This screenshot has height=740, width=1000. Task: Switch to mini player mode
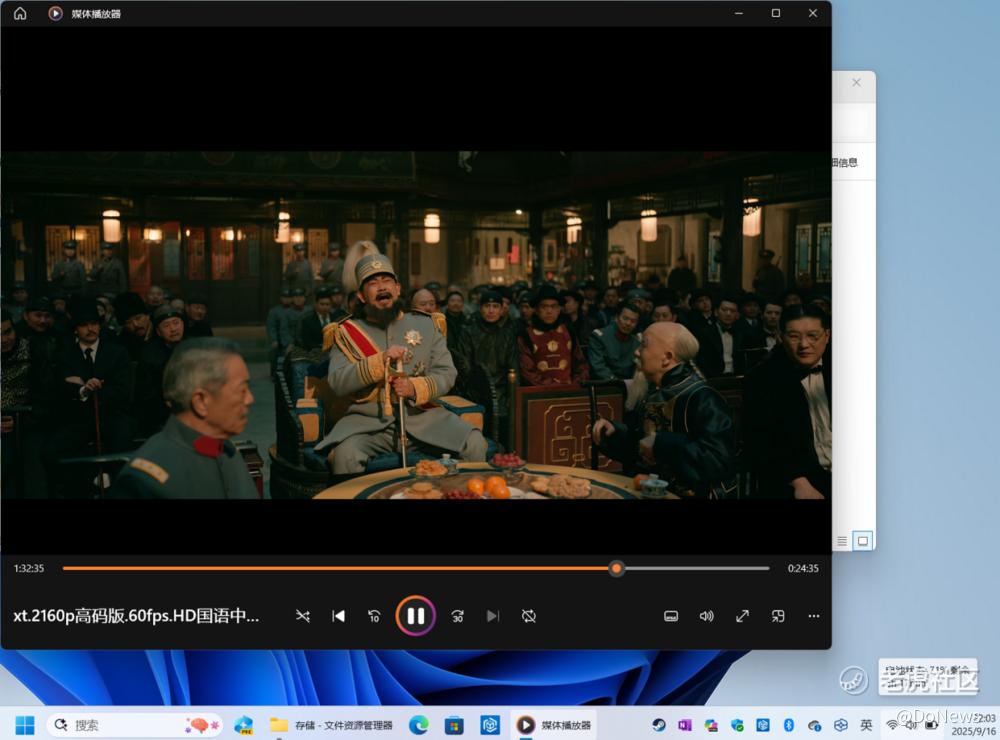click(x=778, y=616)
